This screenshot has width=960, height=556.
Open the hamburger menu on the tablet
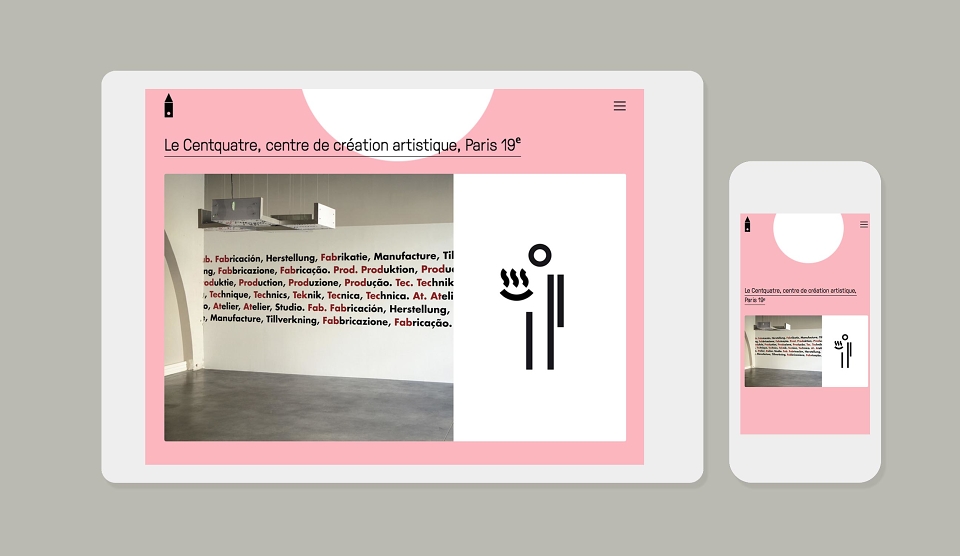620,106
